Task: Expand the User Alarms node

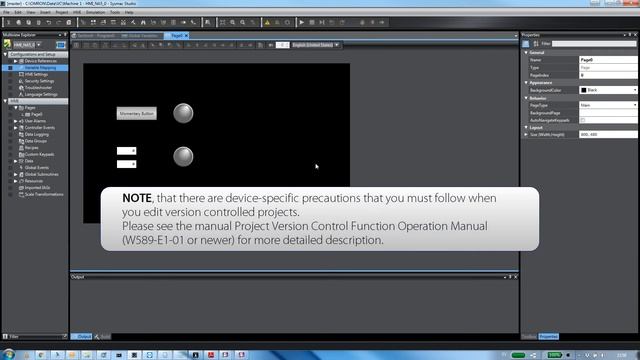Action: pyautogui.click(x=16, y=121)
